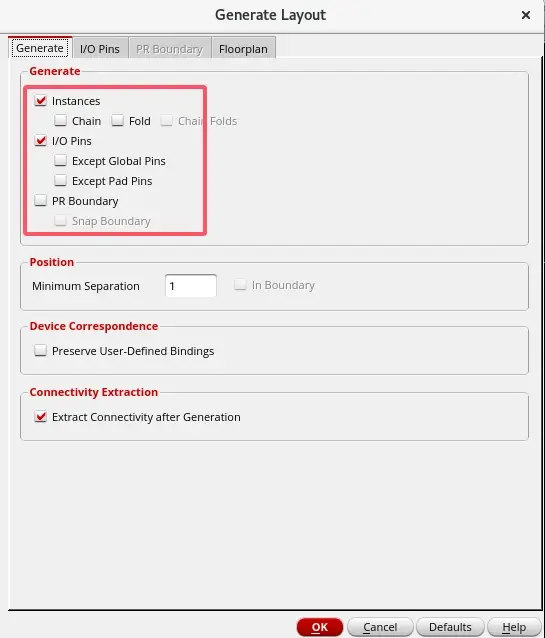Open the Help button
The width and height of the screenshot is (545, 638).
(x=514, y=627)
